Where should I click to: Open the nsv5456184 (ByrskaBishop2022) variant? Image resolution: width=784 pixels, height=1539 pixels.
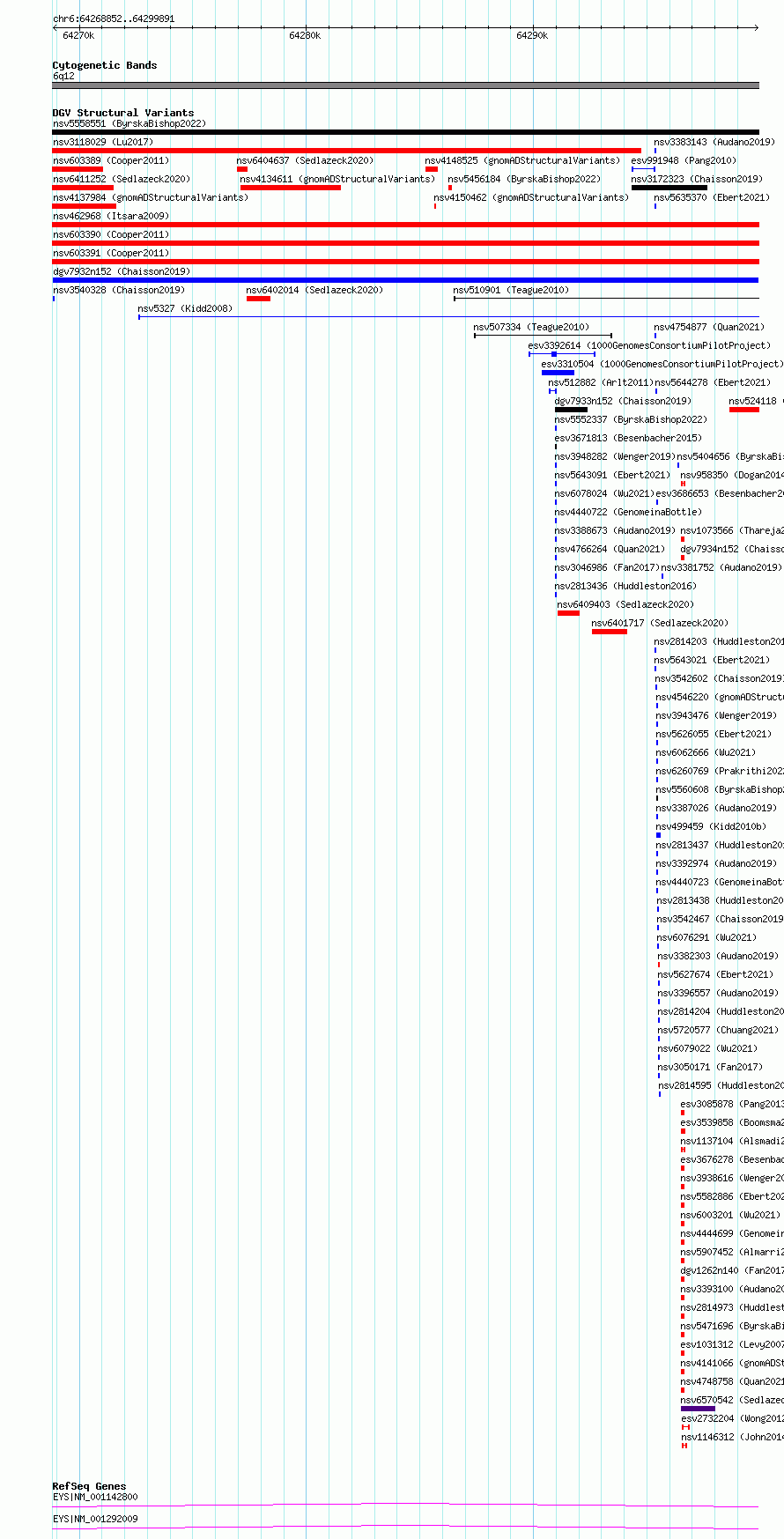pyautogui.click(x=524, y=180)
